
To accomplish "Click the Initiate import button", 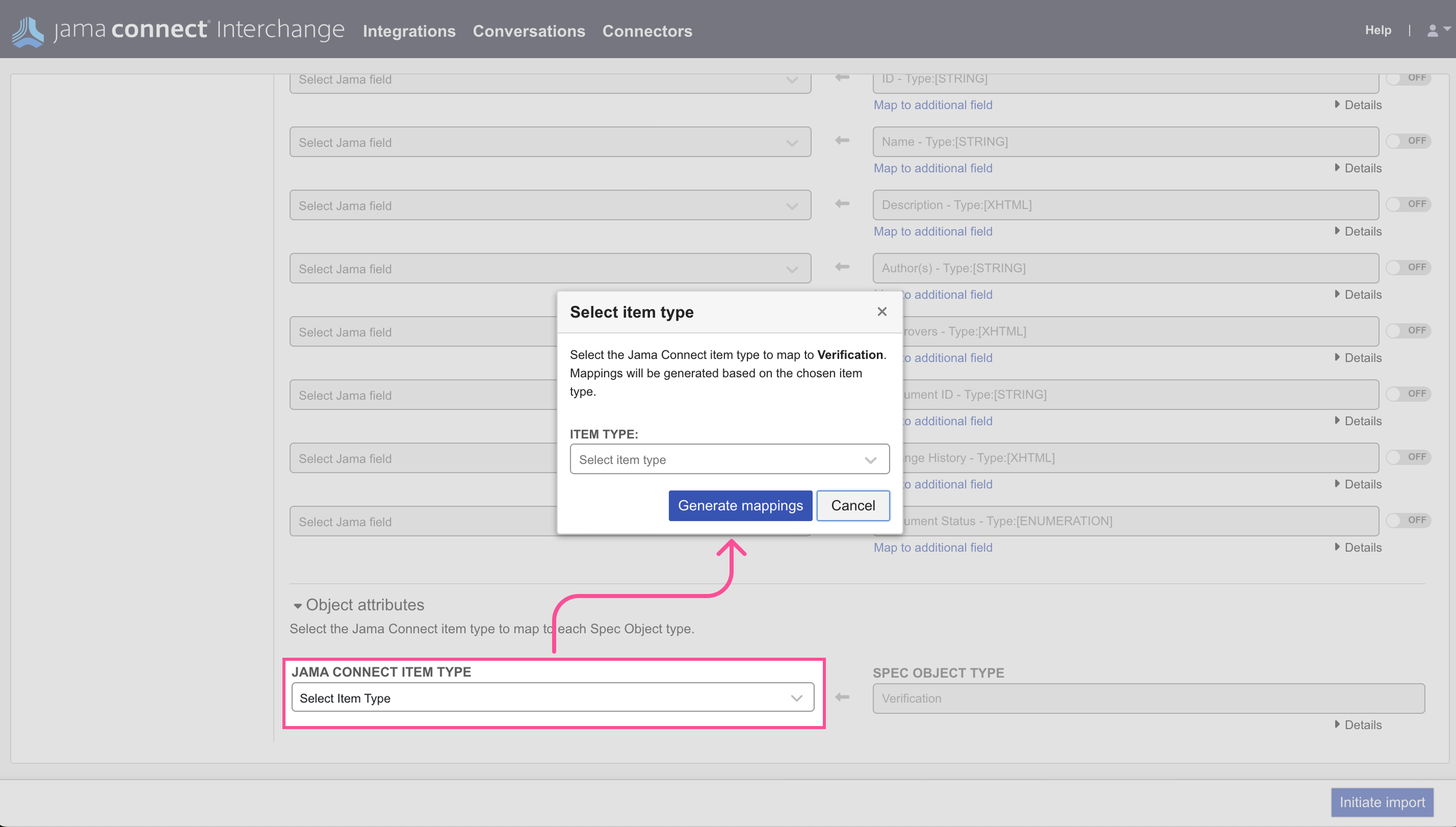I will click(x=1382, y=802).
